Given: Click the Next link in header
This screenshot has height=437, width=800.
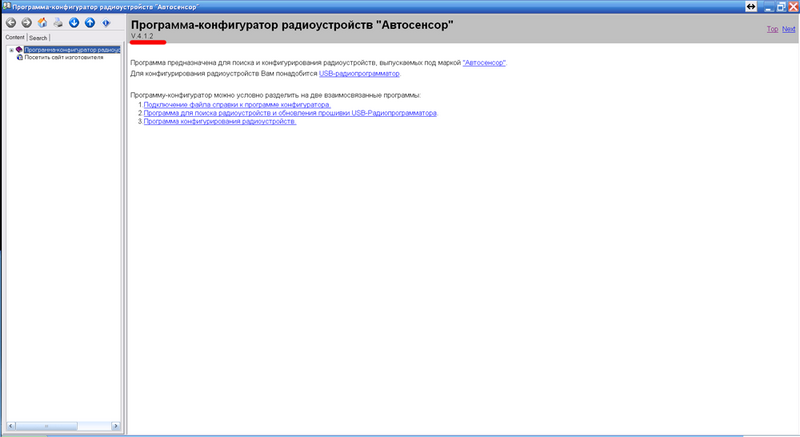Looking at the screenshot, I should point(788,29).
